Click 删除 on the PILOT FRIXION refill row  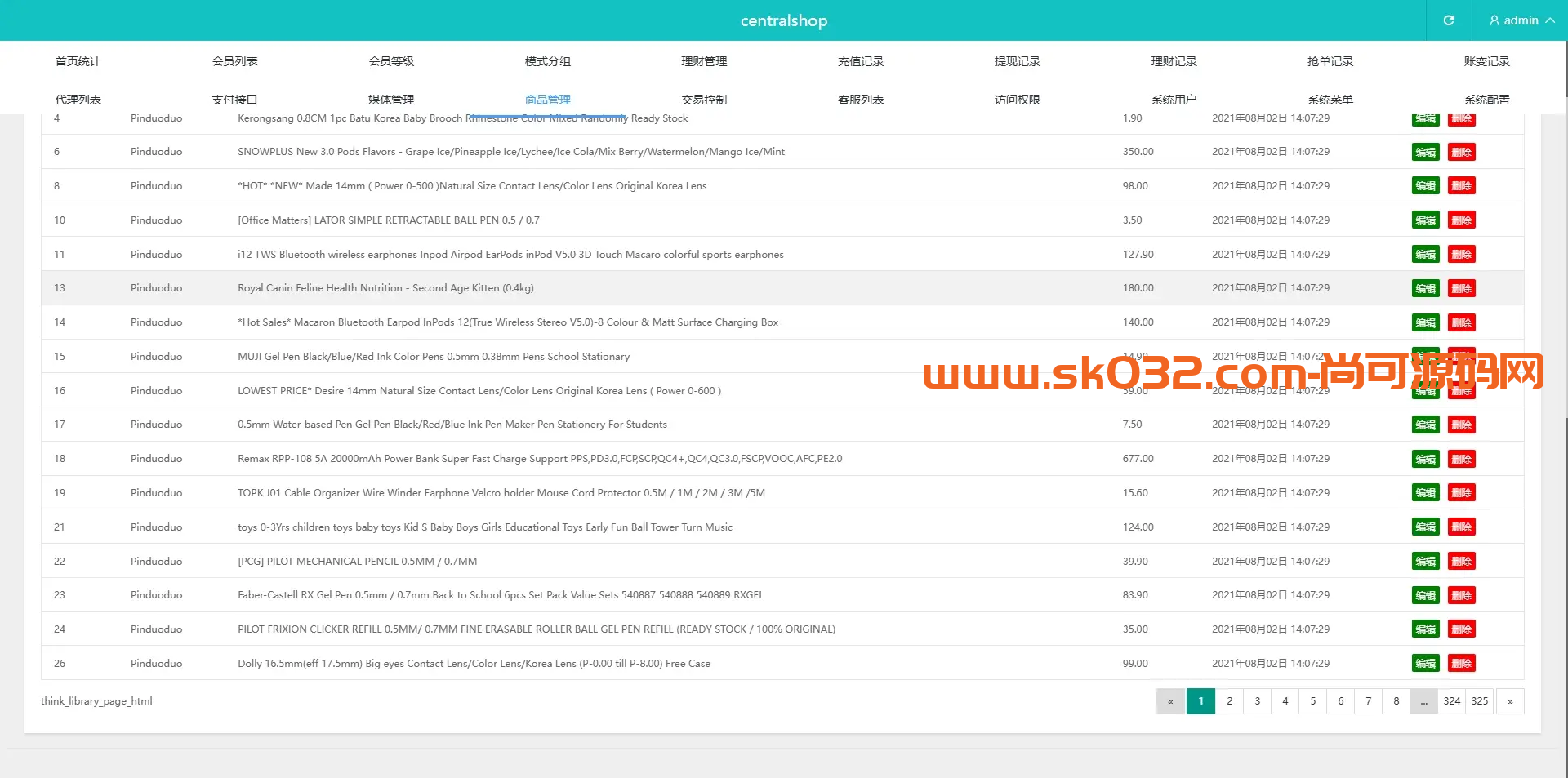coord(1461,629)
